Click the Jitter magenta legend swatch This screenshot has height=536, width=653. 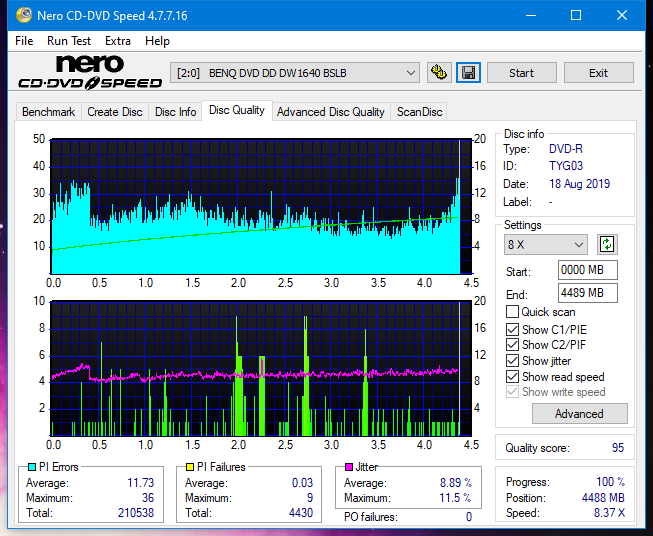pyautogui.click(x=349, y=467)
